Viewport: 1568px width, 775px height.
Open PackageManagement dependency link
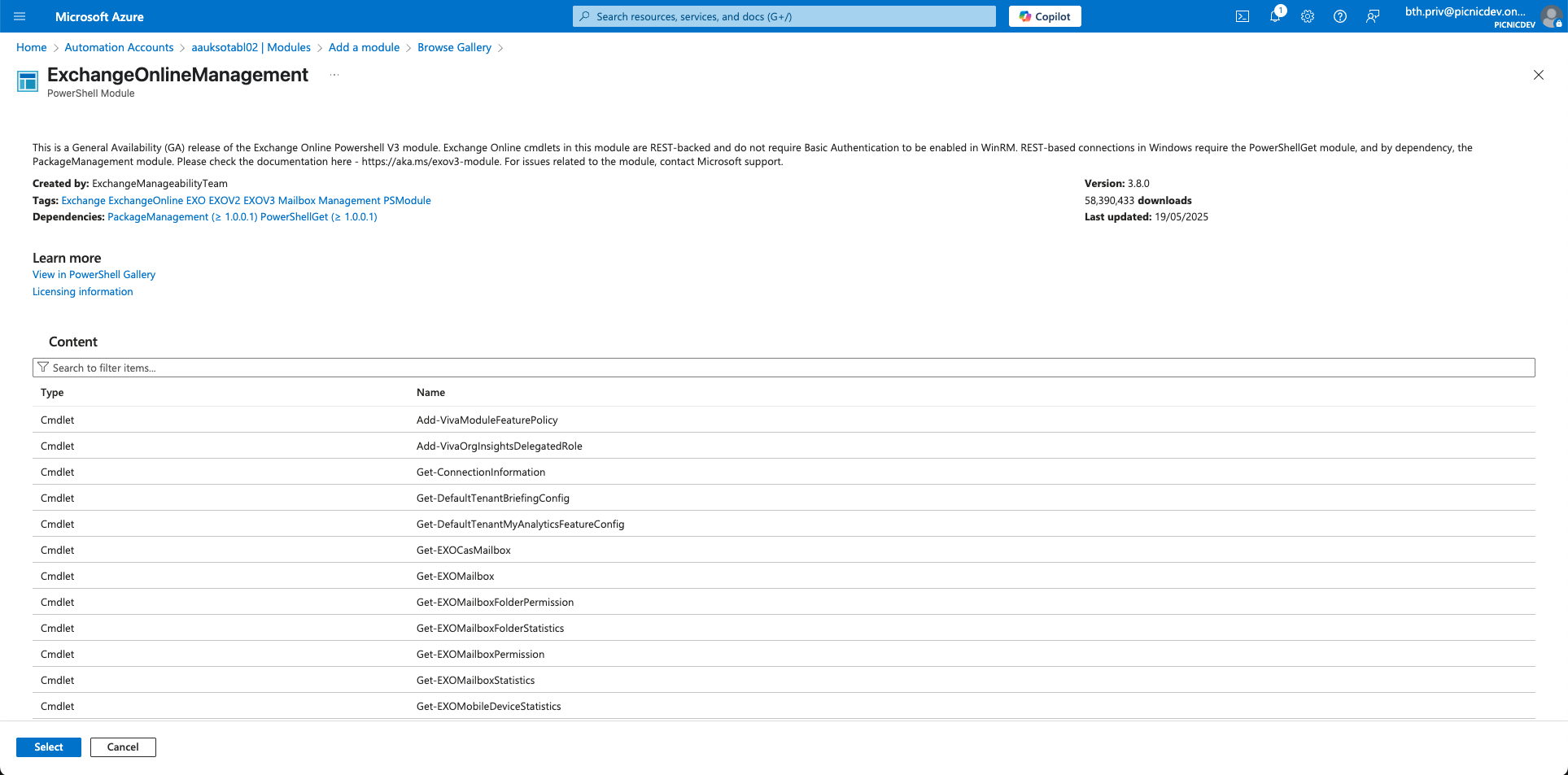point(182,216)
